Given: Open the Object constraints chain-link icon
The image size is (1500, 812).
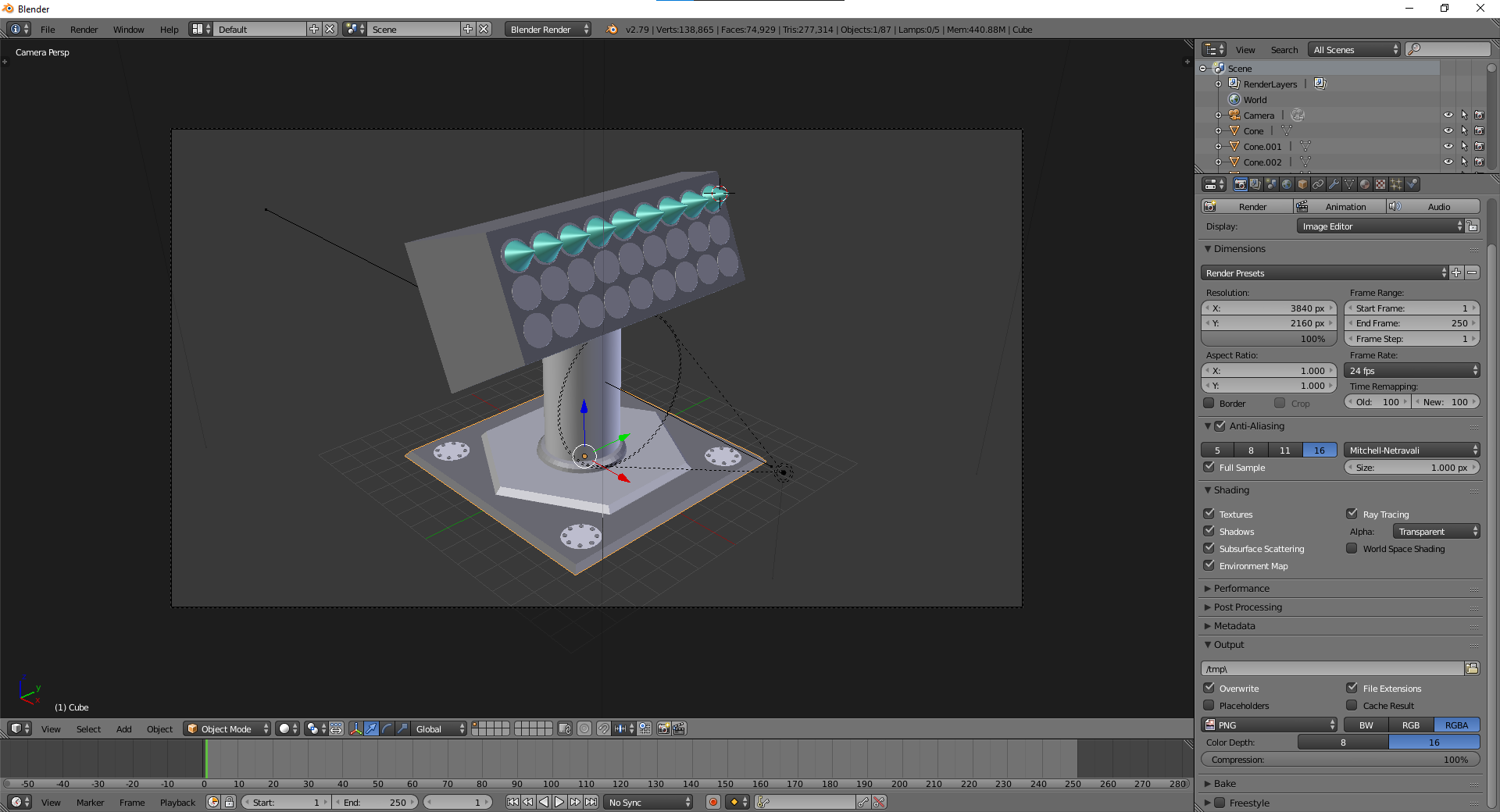Looking at the screenshot, I should [1318, 184].
